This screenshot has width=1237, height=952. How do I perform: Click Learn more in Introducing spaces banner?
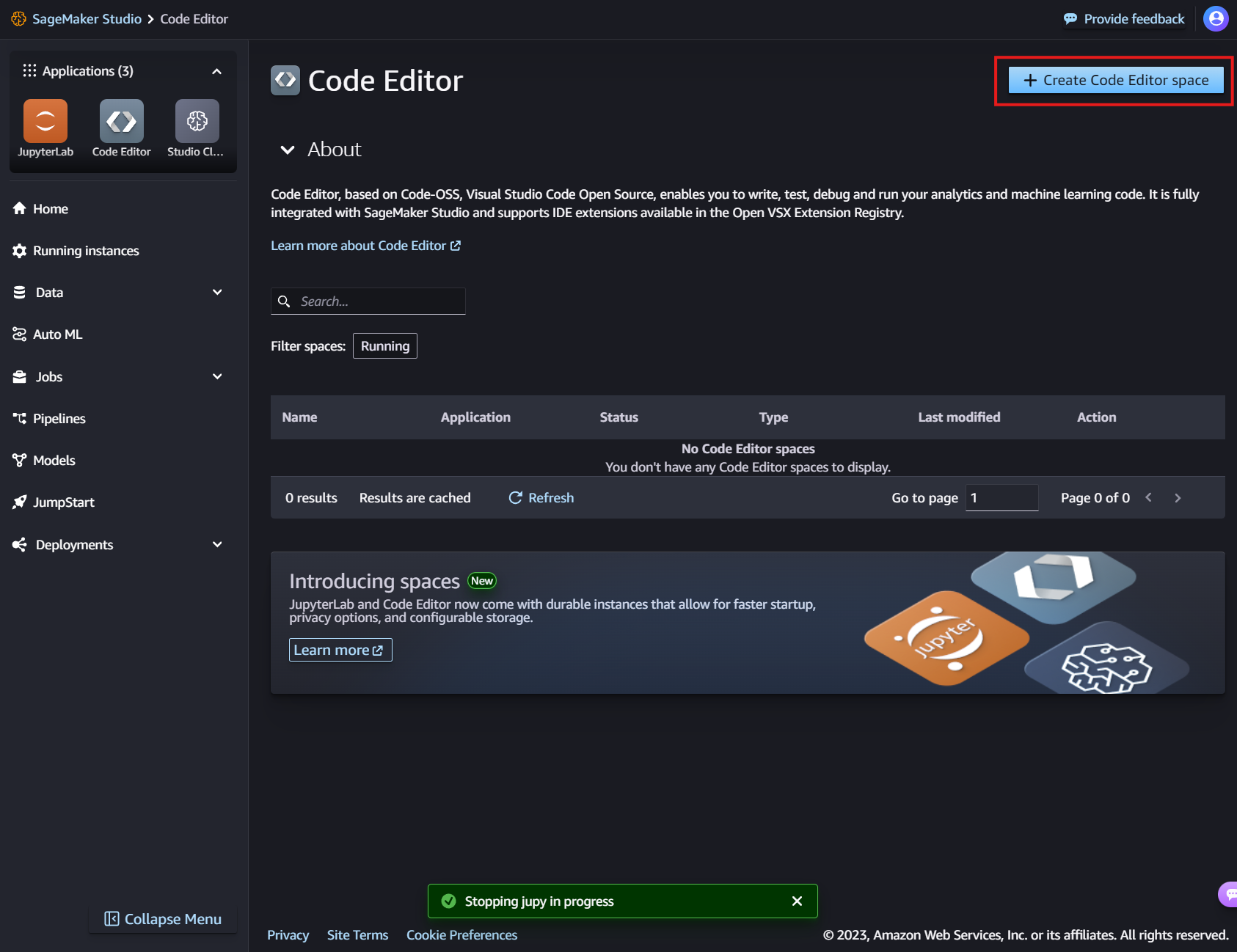[x=340, y=650]
